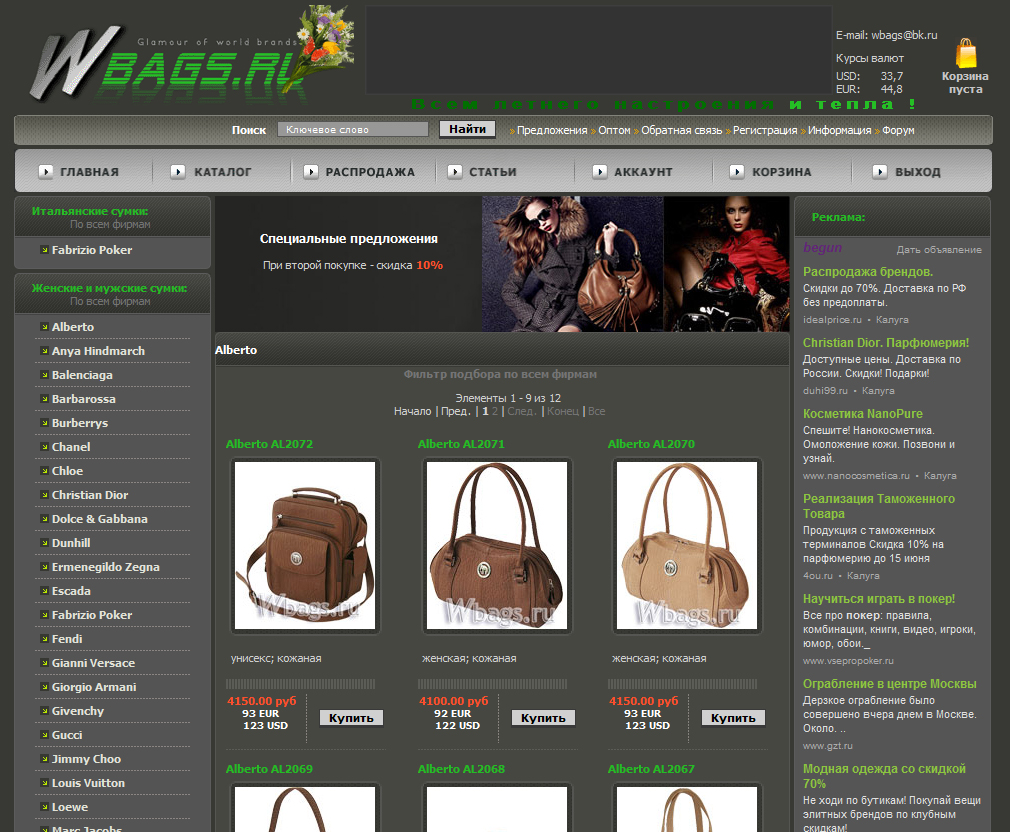Open Распродажа брендов ad link

point(868,272)
